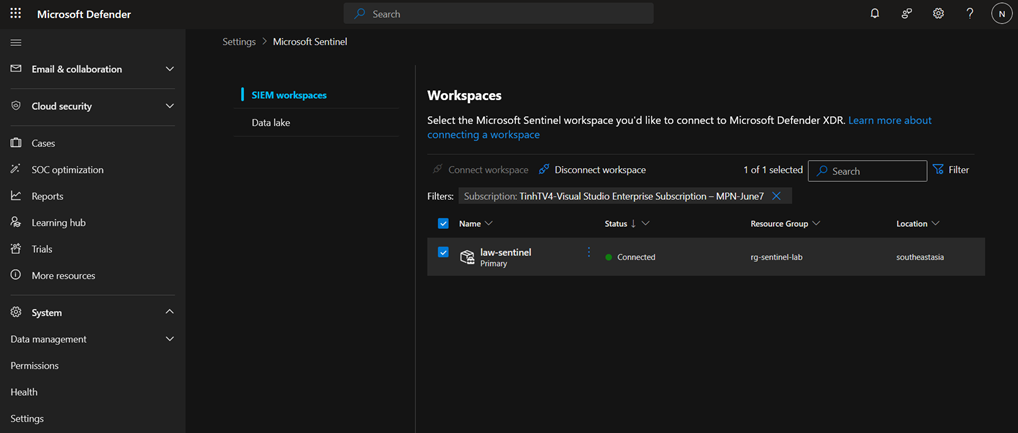Screen dimensions: 1018x433
Task: Click the Email & collaboration envelope icon
Action: point(16,69)
